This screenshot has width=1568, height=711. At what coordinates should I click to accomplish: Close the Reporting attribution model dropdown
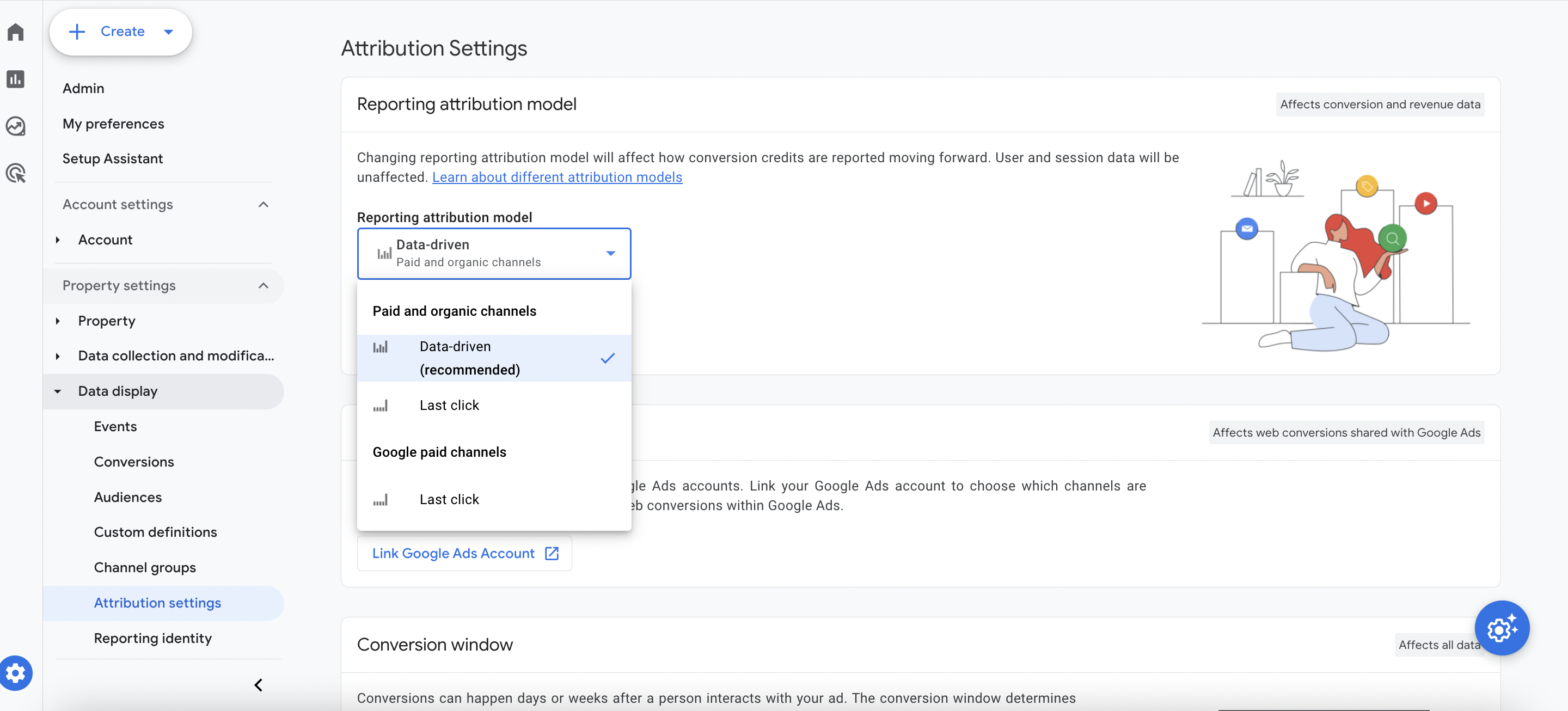(610, 253)
